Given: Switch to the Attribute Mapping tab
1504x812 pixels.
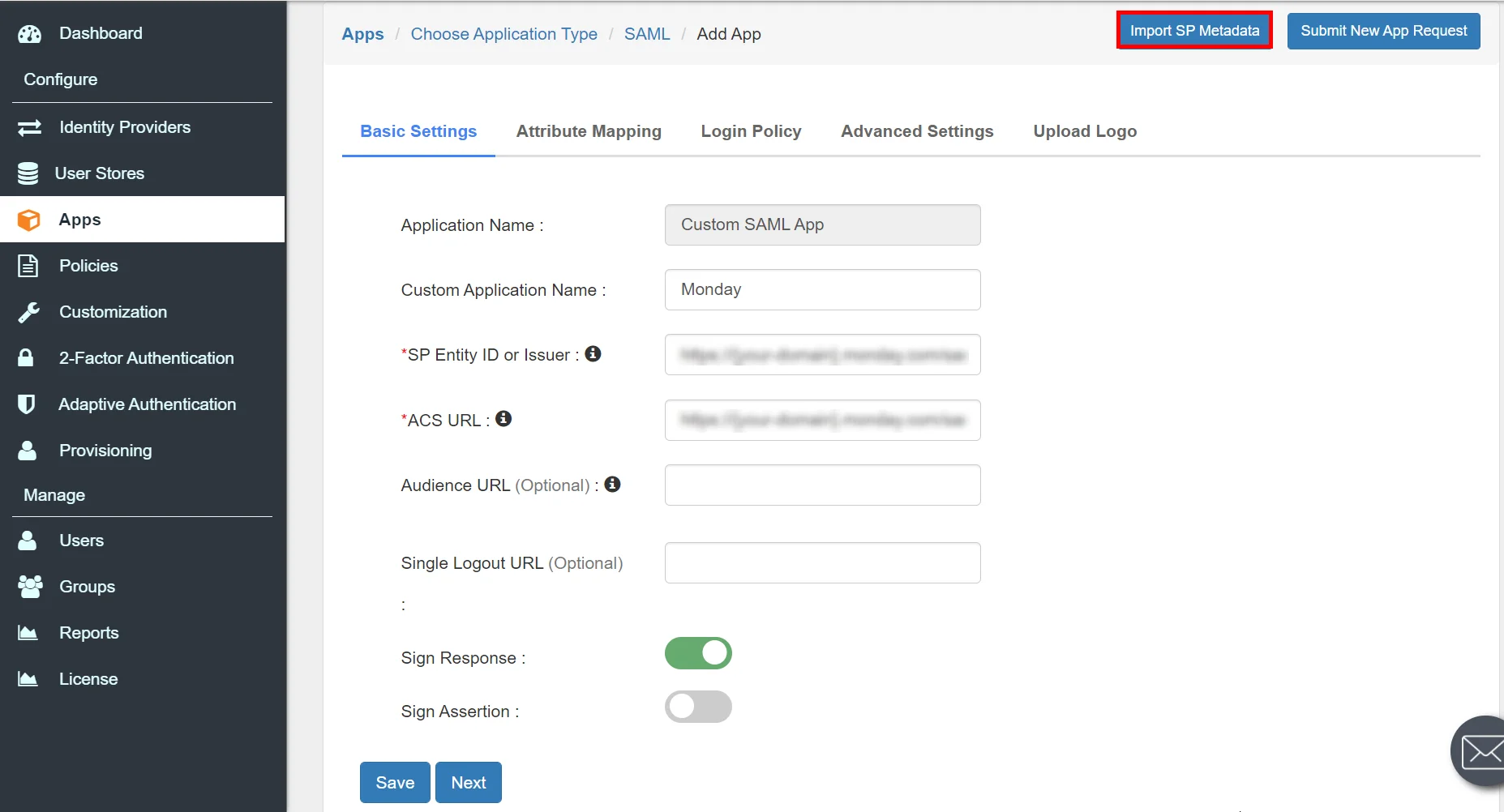Looking at the screenshot, I should (589, 130).
